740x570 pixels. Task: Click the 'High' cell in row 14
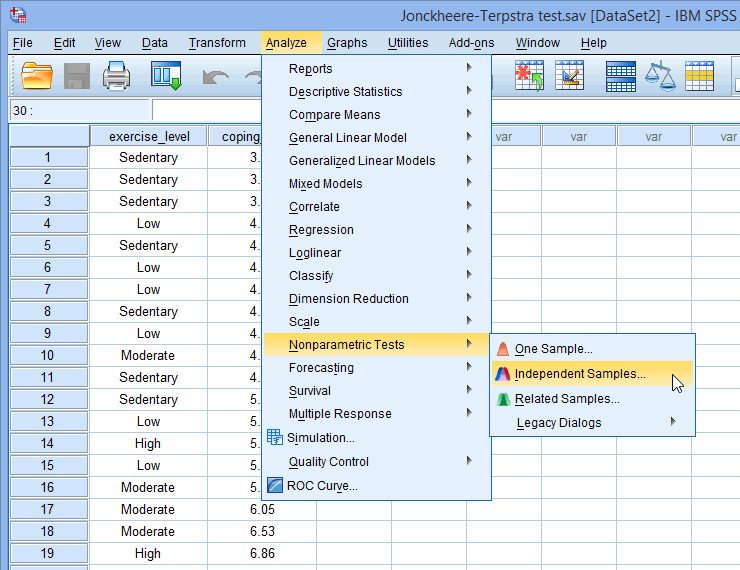[148, 444]
